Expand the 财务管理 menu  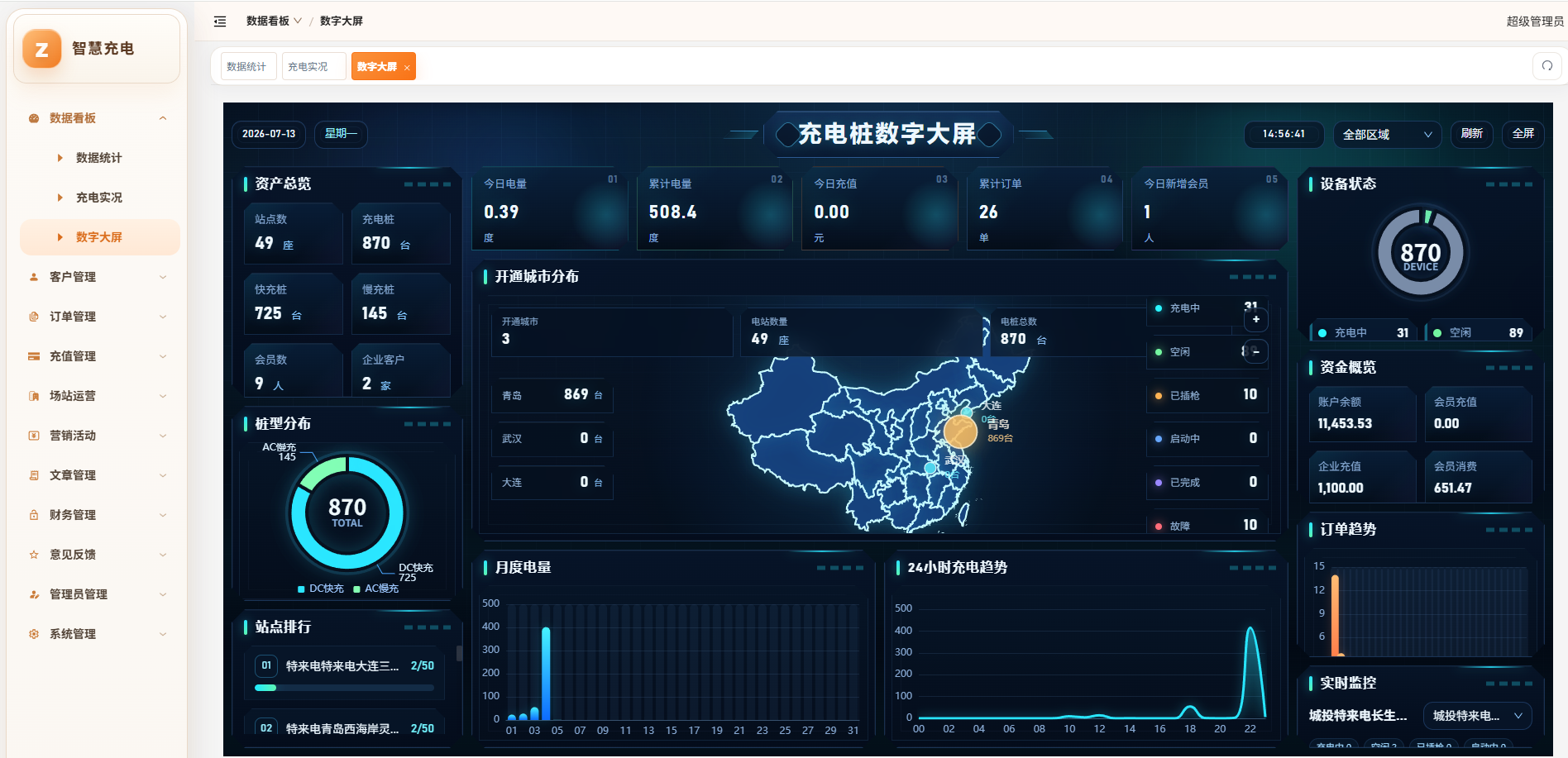(x=163, y=515)
